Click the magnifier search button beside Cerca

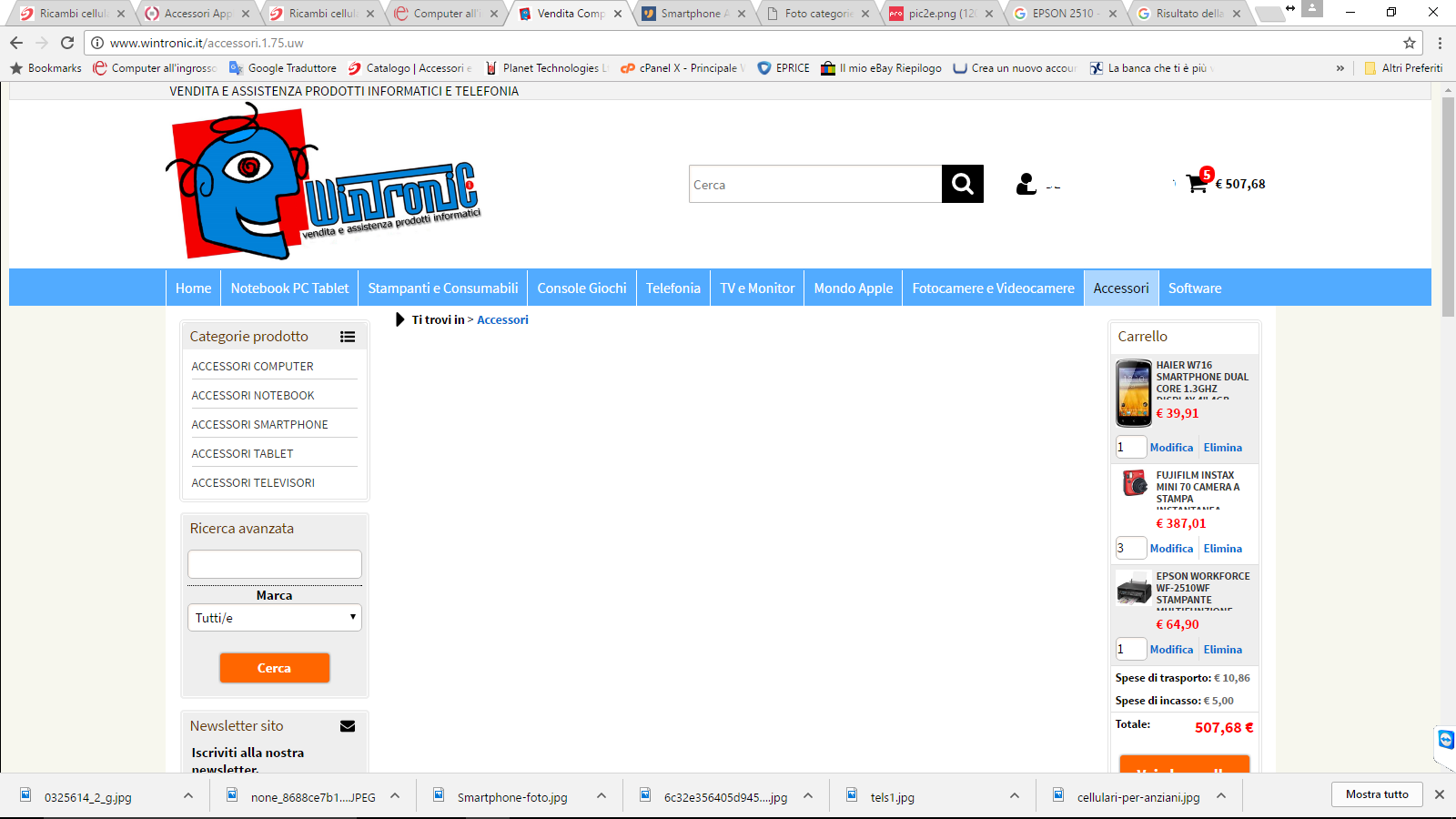(962, 184)
